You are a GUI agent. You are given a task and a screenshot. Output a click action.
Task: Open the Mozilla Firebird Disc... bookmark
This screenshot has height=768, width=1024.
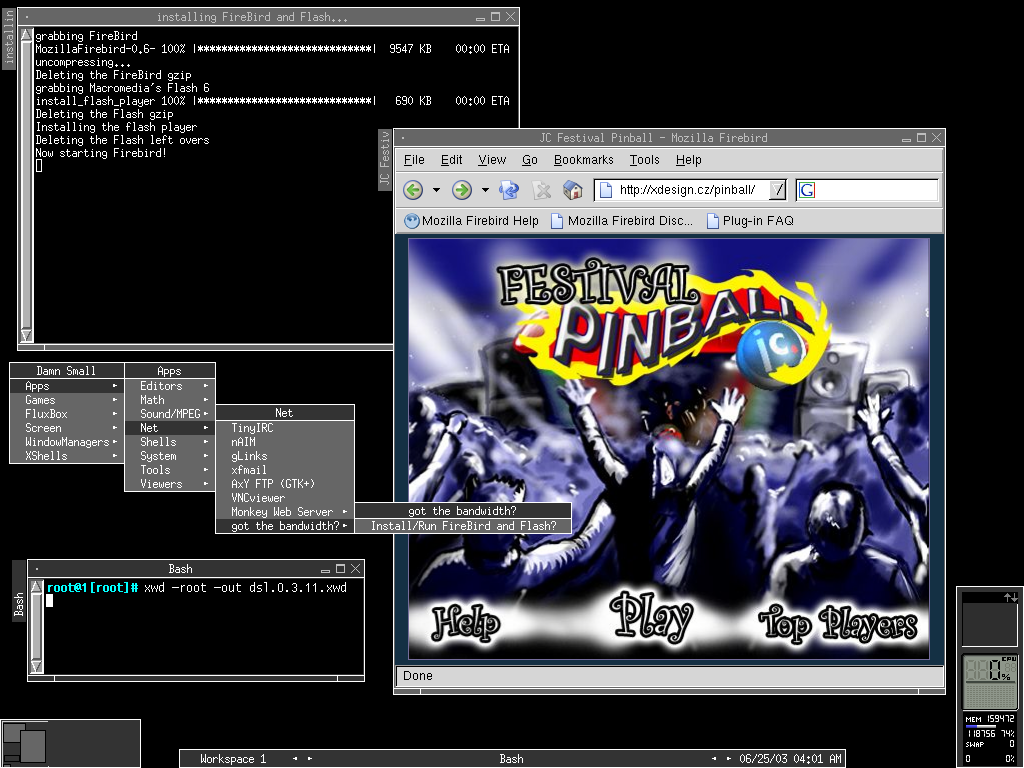tap(622, 221)
